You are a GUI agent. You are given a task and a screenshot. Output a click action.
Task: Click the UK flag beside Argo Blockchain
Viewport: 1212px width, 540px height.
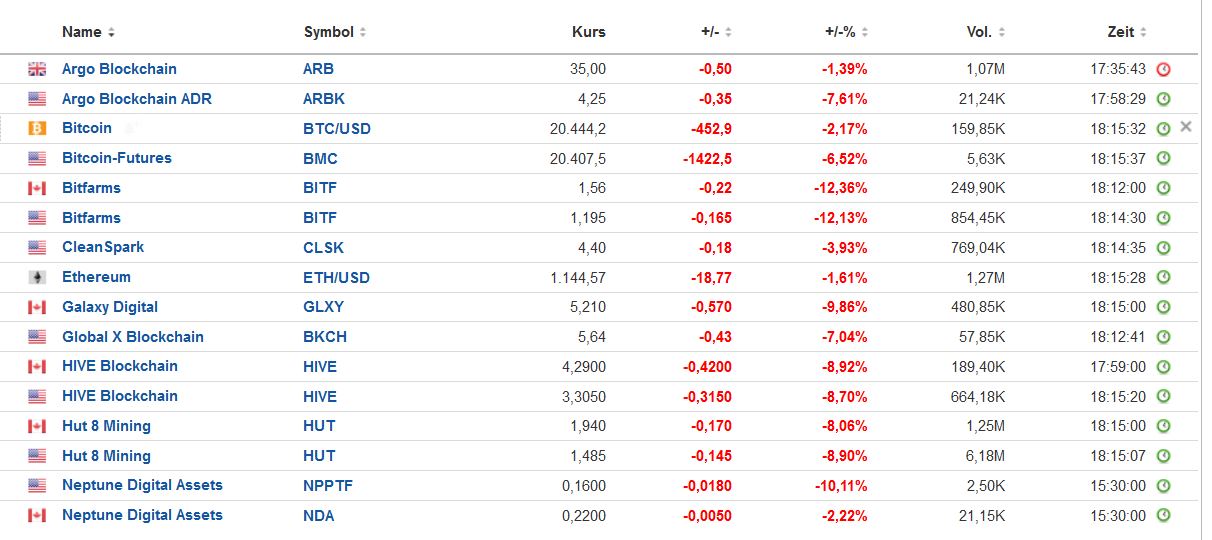[x=37, y=69]
